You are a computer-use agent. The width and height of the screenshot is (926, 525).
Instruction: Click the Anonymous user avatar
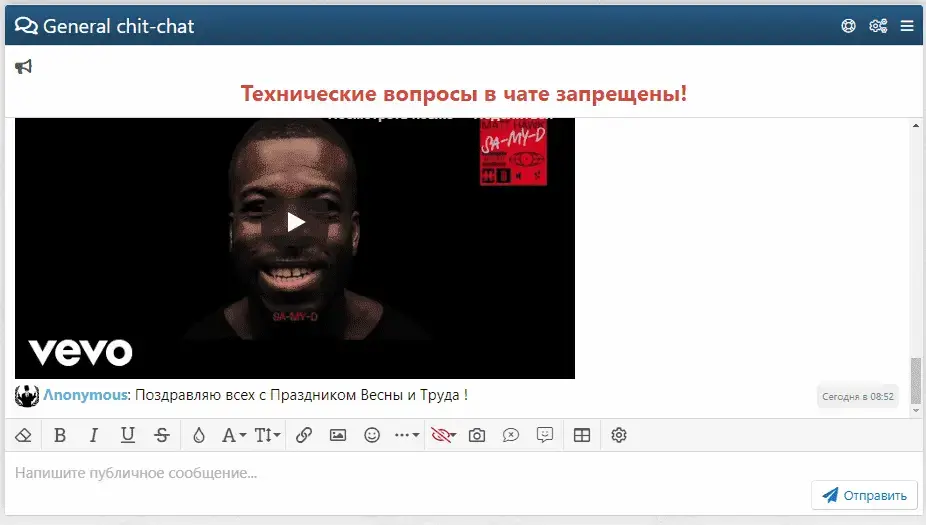tap(27, 396)
